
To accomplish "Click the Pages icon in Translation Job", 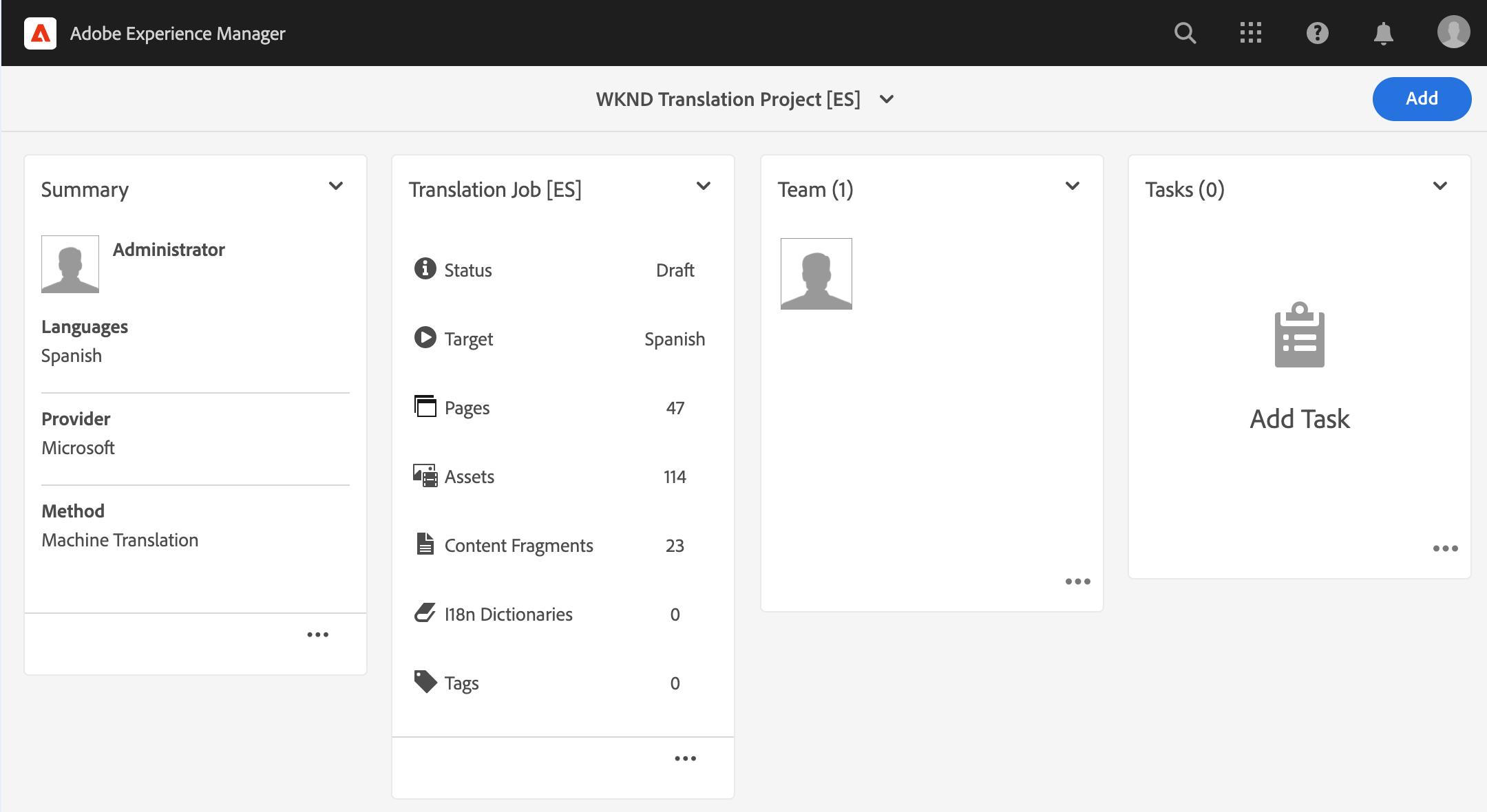I will click(x=425, y=407).
